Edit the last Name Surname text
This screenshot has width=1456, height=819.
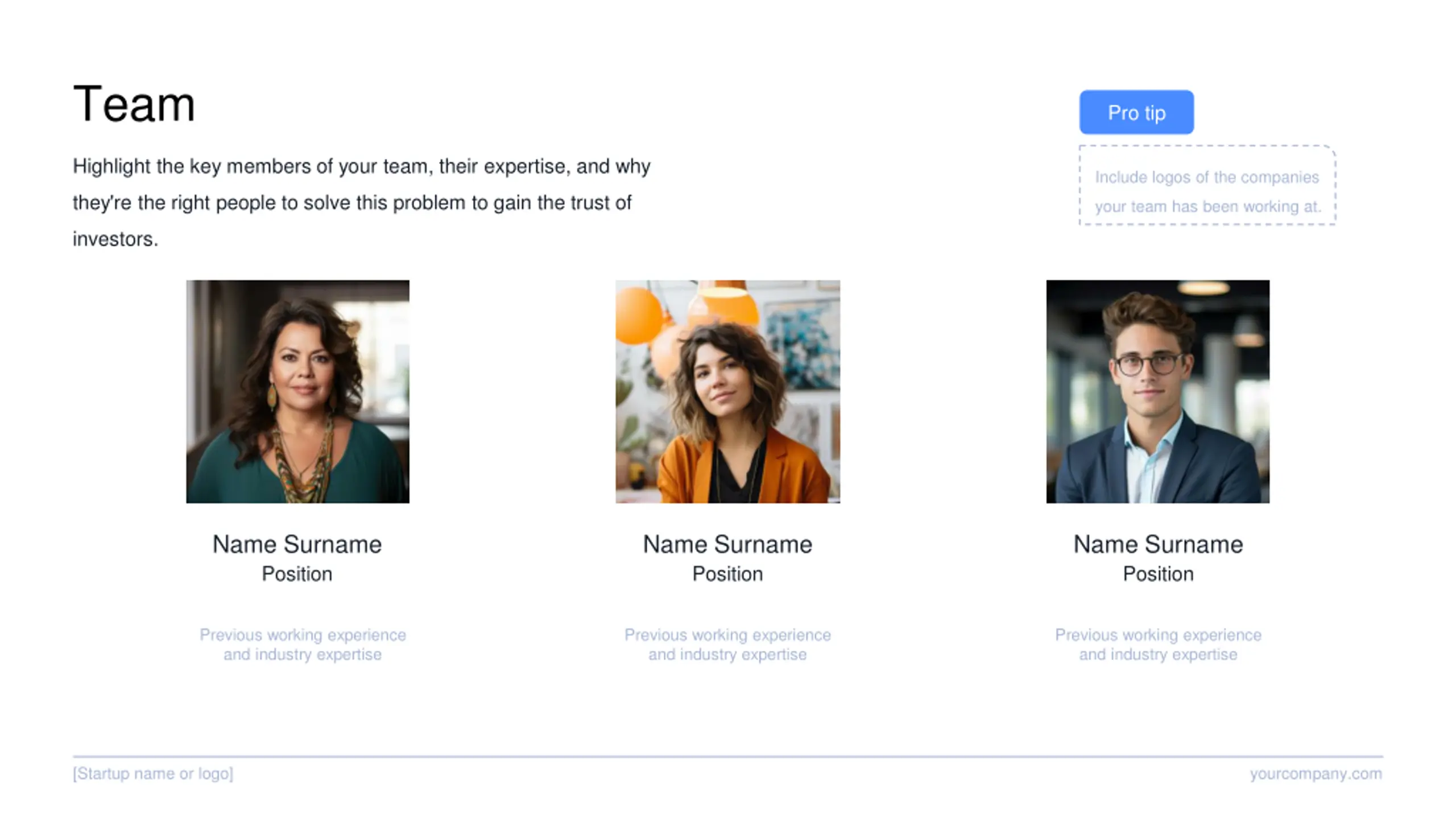coord(1158,544)
